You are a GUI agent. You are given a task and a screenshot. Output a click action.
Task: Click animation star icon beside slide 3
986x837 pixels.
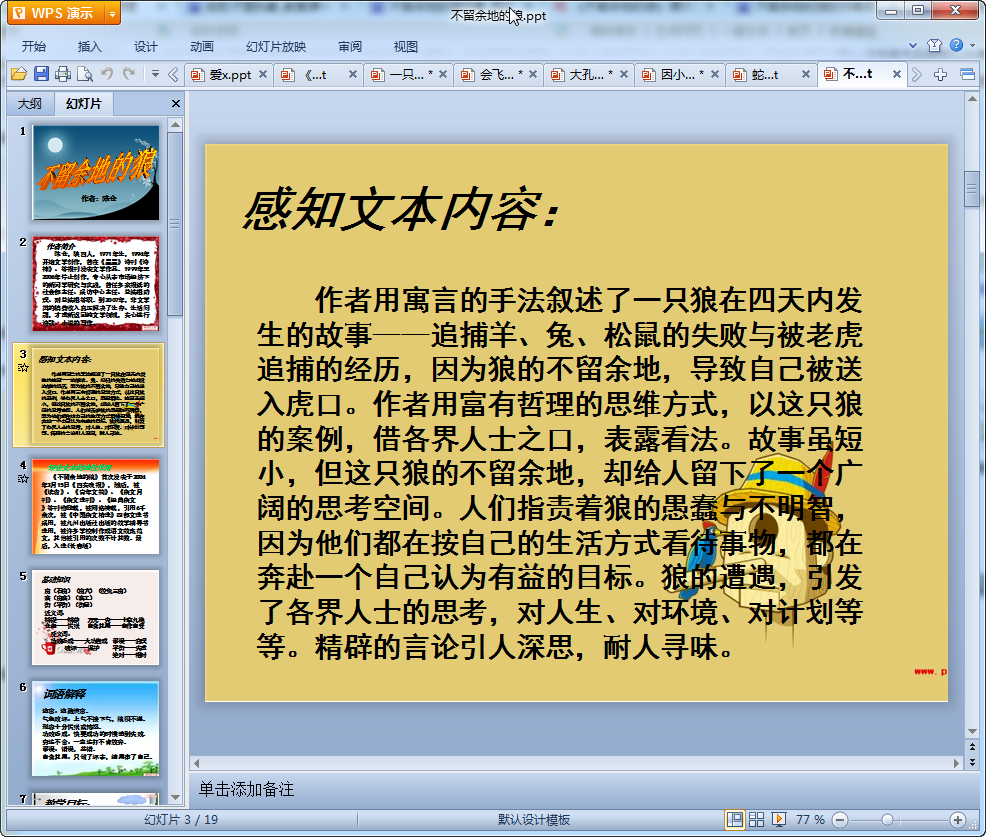tap(23, 368)
